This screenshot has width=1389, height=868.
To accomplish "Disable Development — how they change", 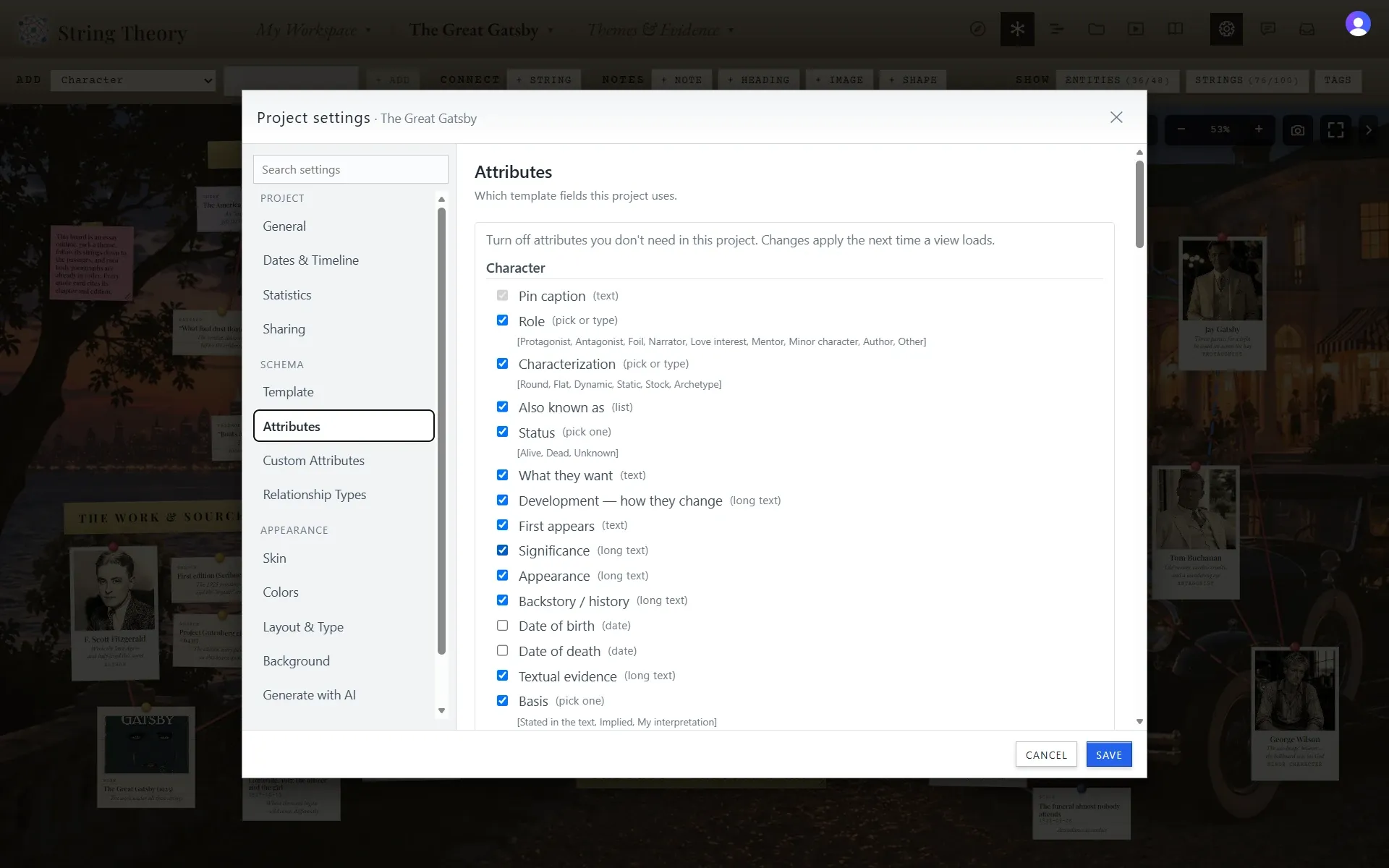I will 502,500.
